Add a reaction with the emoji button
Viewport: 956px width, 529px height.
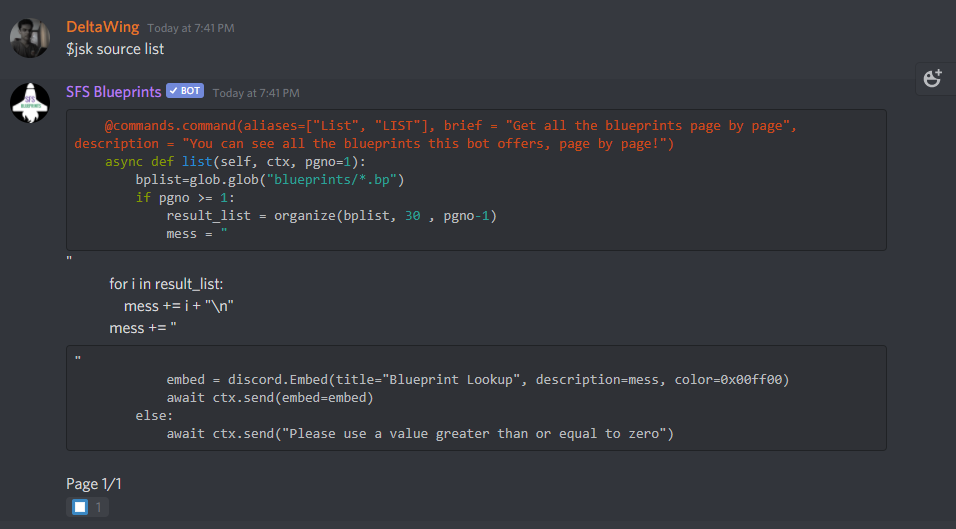pyautogui.click(x=933, y=79)
